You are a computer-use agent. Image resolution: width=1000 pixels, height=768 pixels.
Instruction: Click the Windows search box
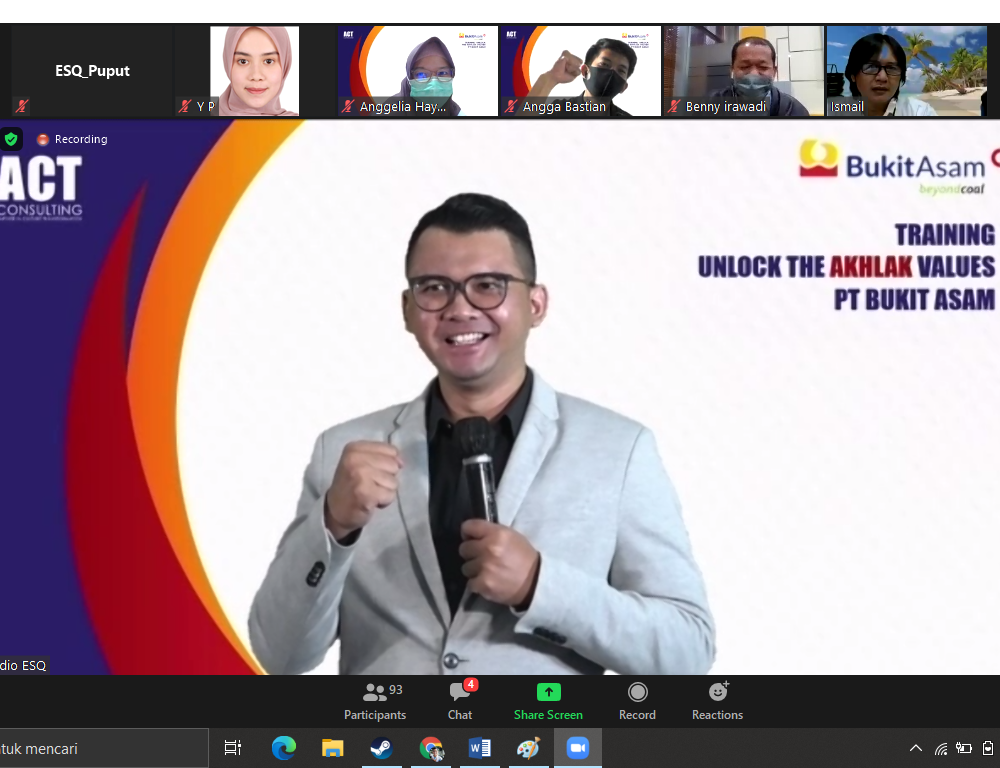click(100, 748)
